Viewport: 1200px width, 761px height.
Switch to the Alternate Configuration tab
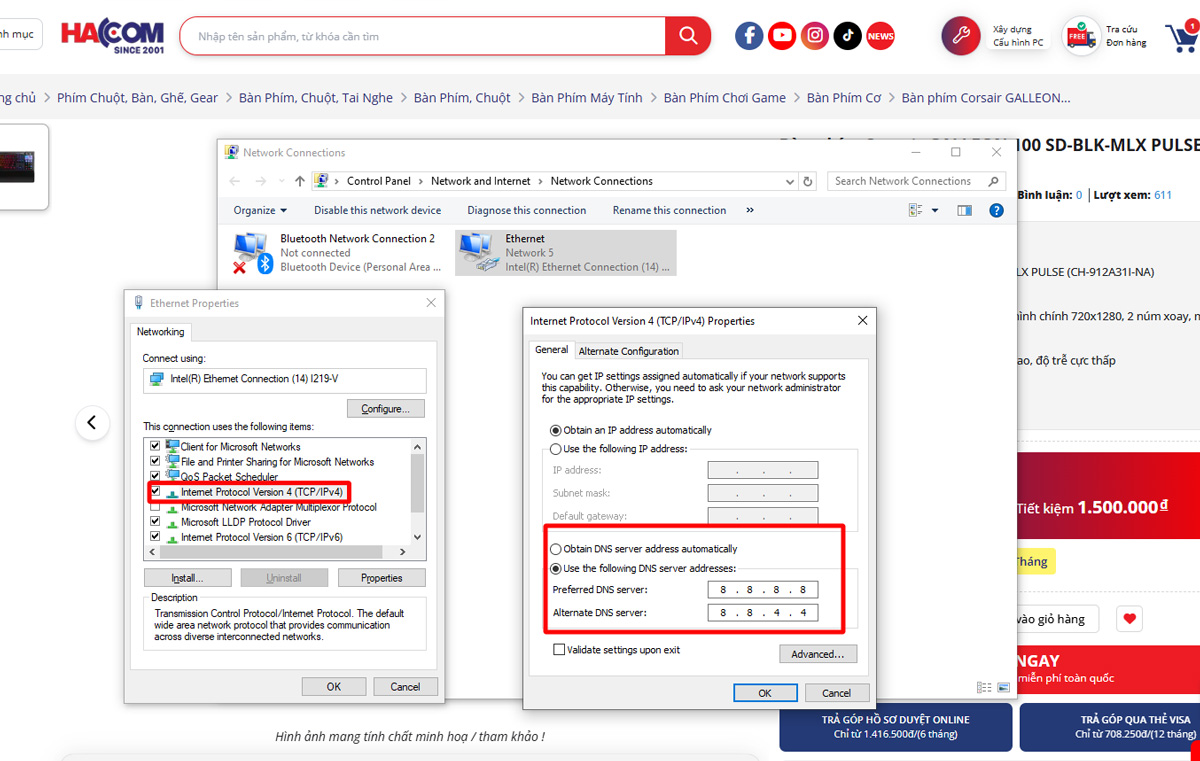click(629, 351)
